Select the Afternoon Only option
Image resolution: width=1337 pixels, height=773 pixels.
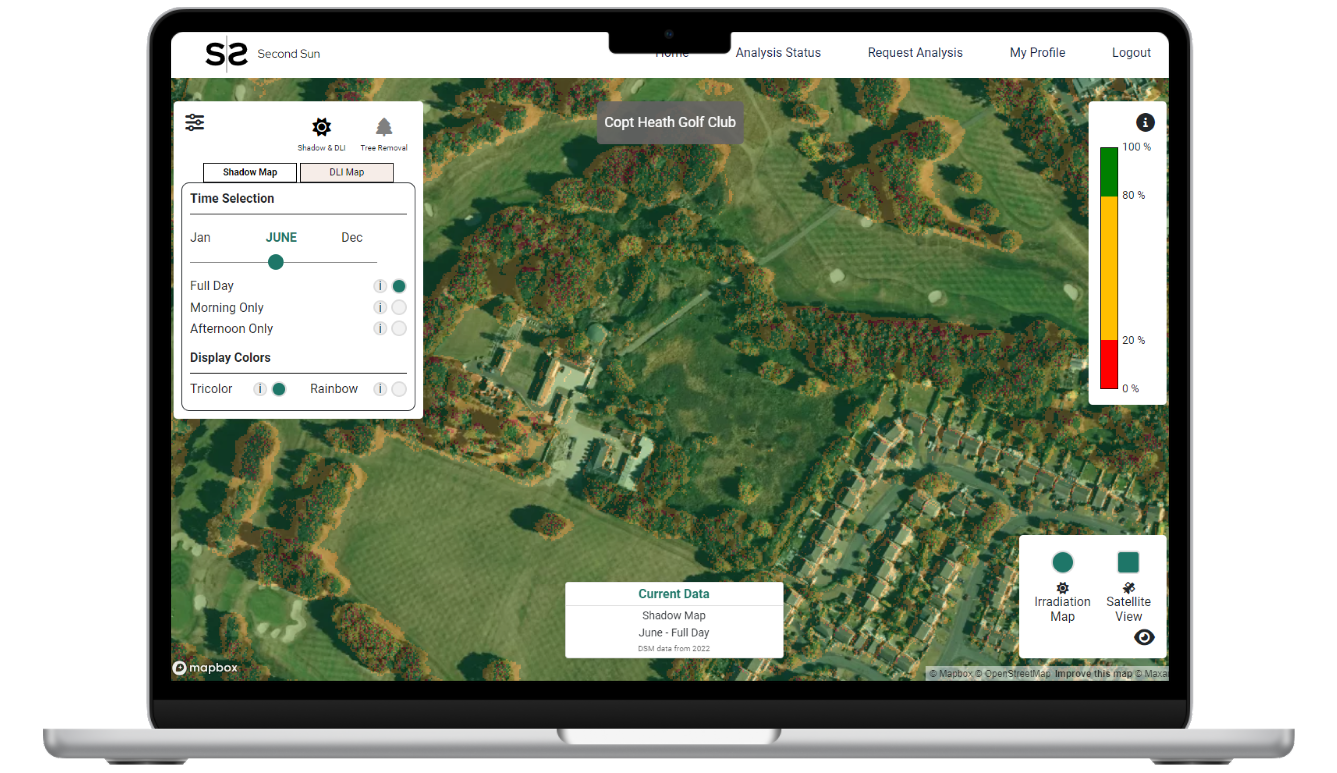[399, 328]
